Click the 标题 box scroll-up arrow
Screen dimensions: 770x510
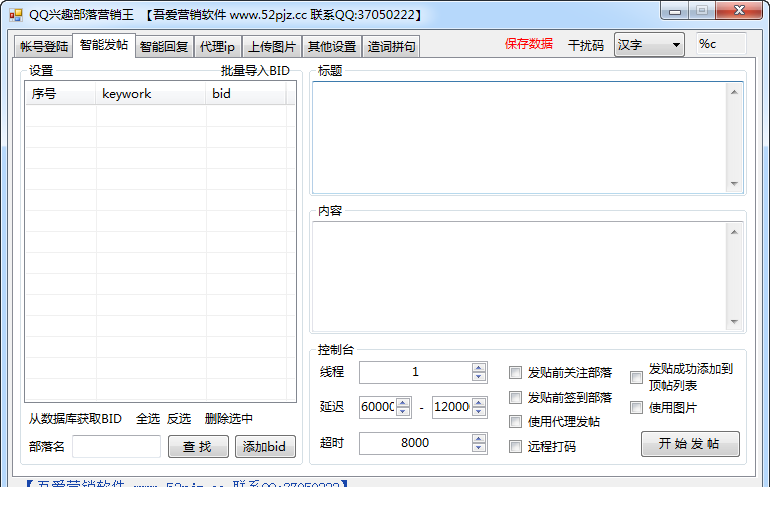click(x=734, y=92)
